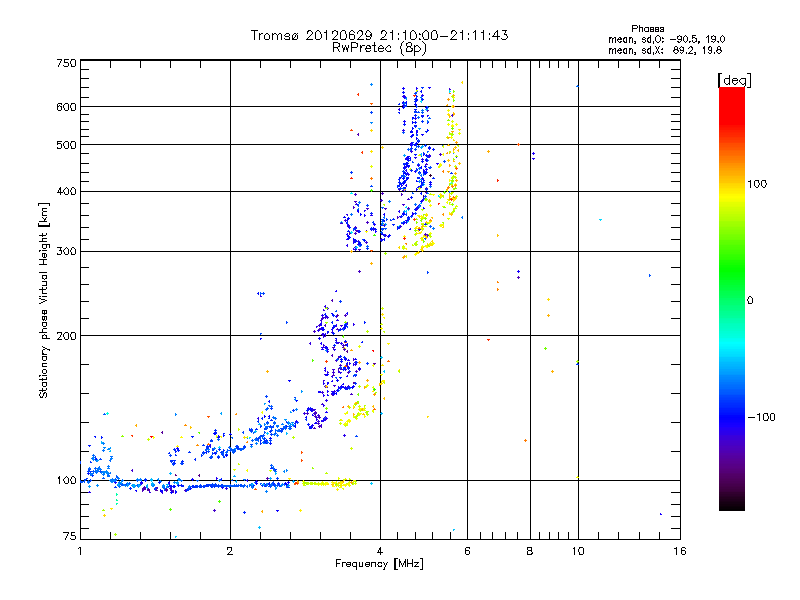Viewport: 800px width, 600px height.
Task: Click the y-axis tick label '400'
Action: [x=66, y=192]
